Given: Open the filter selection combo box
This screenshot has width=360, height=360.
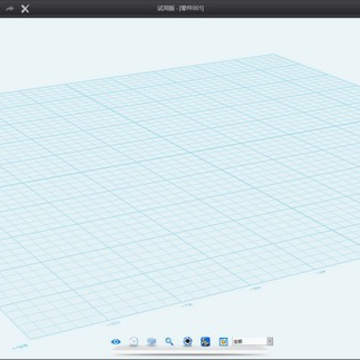Looking at the screenshot, I should pos(253,341).
